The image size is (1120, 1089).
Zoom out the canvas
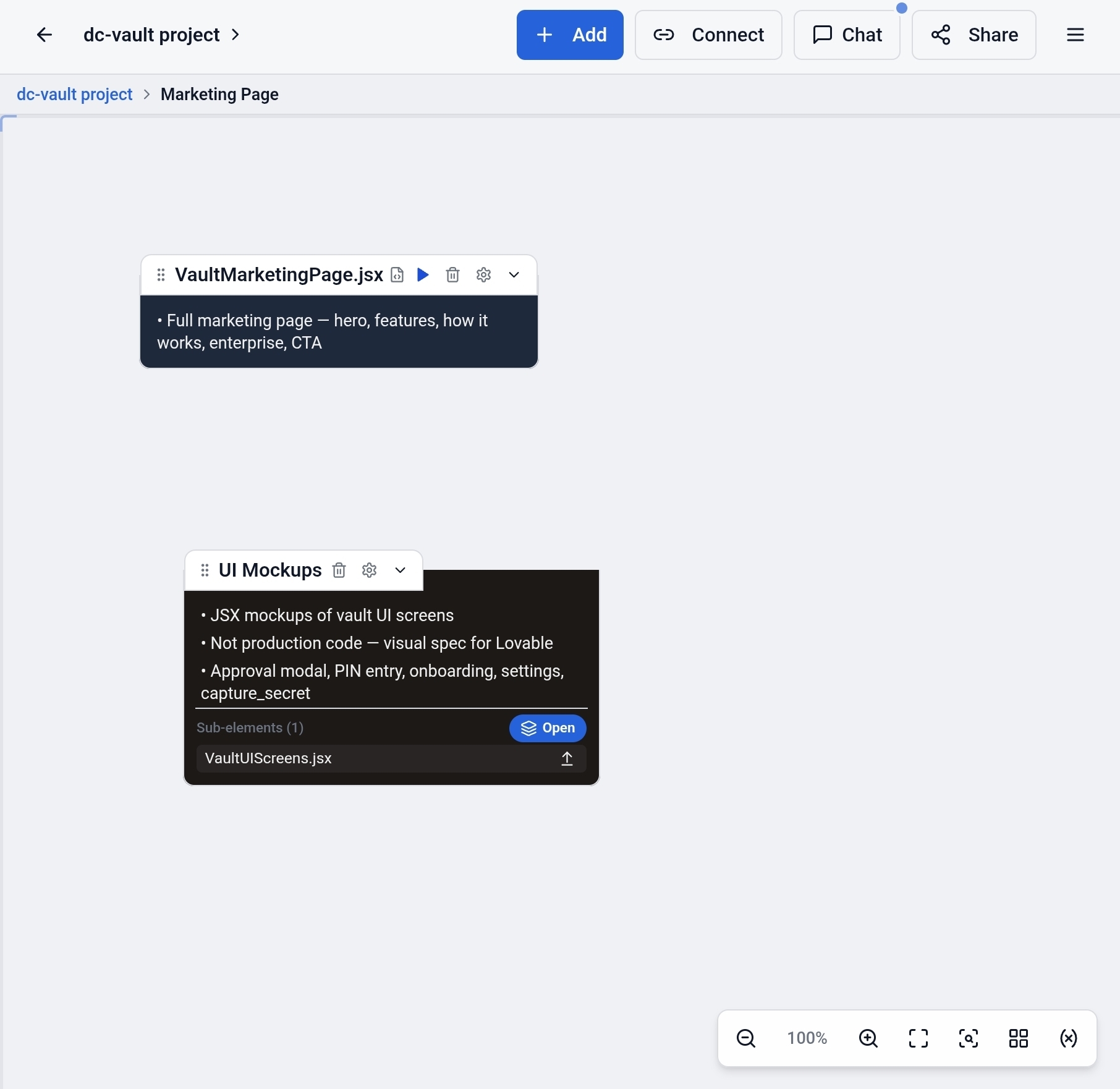pos(746,1038)
